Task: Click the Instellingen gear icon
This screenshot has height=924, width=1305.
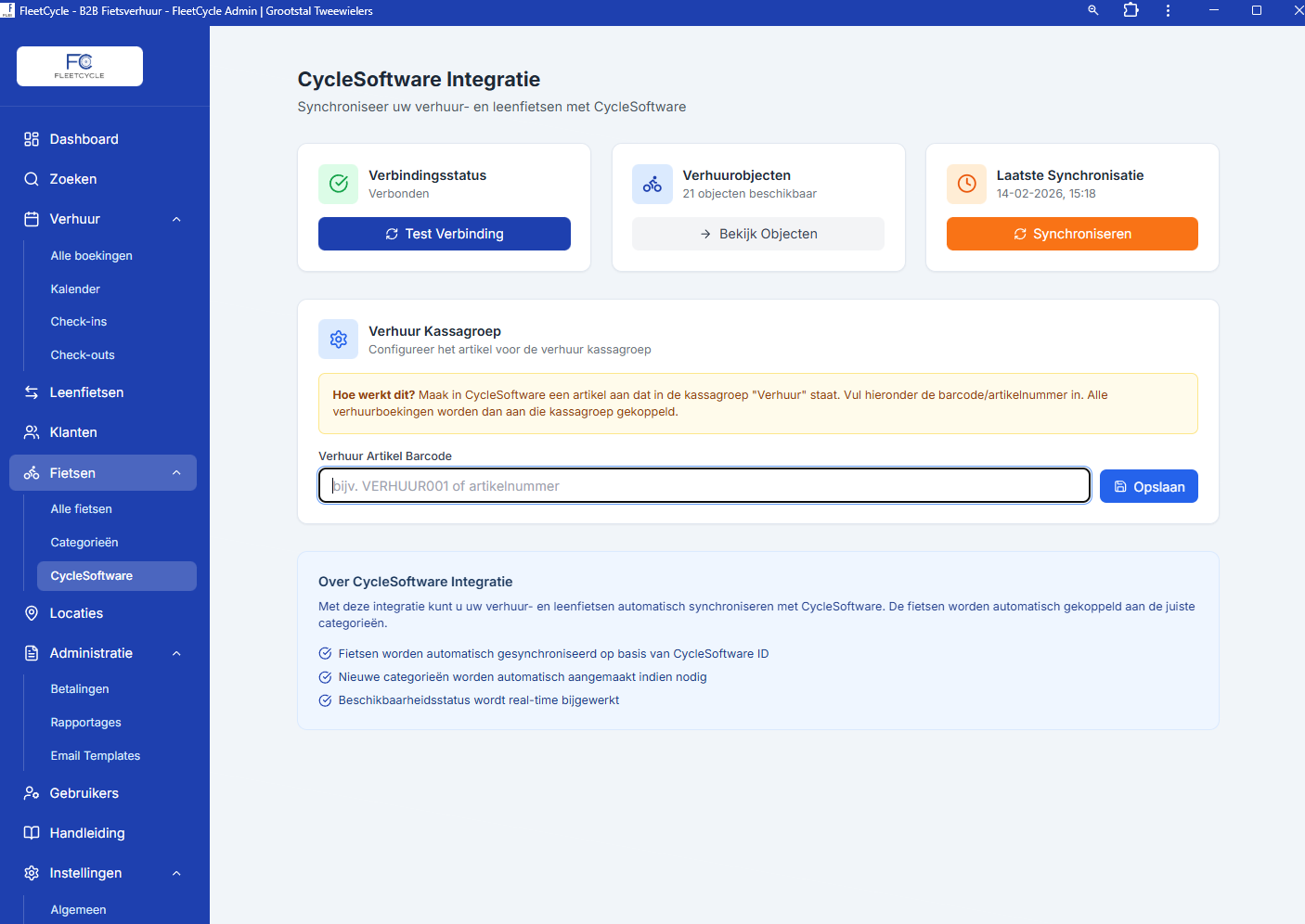Action: (x=31, y=872)
